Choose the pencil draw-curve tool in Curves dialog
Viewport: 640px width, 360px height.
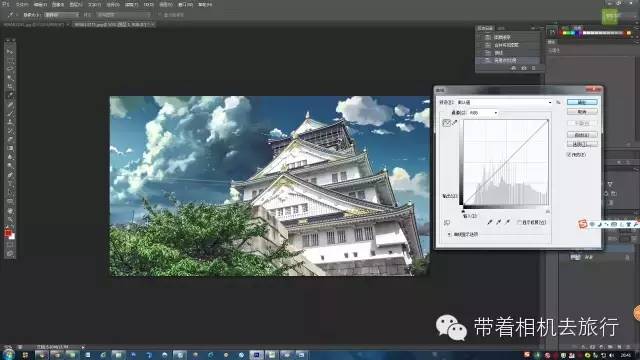tap(455, 122)
